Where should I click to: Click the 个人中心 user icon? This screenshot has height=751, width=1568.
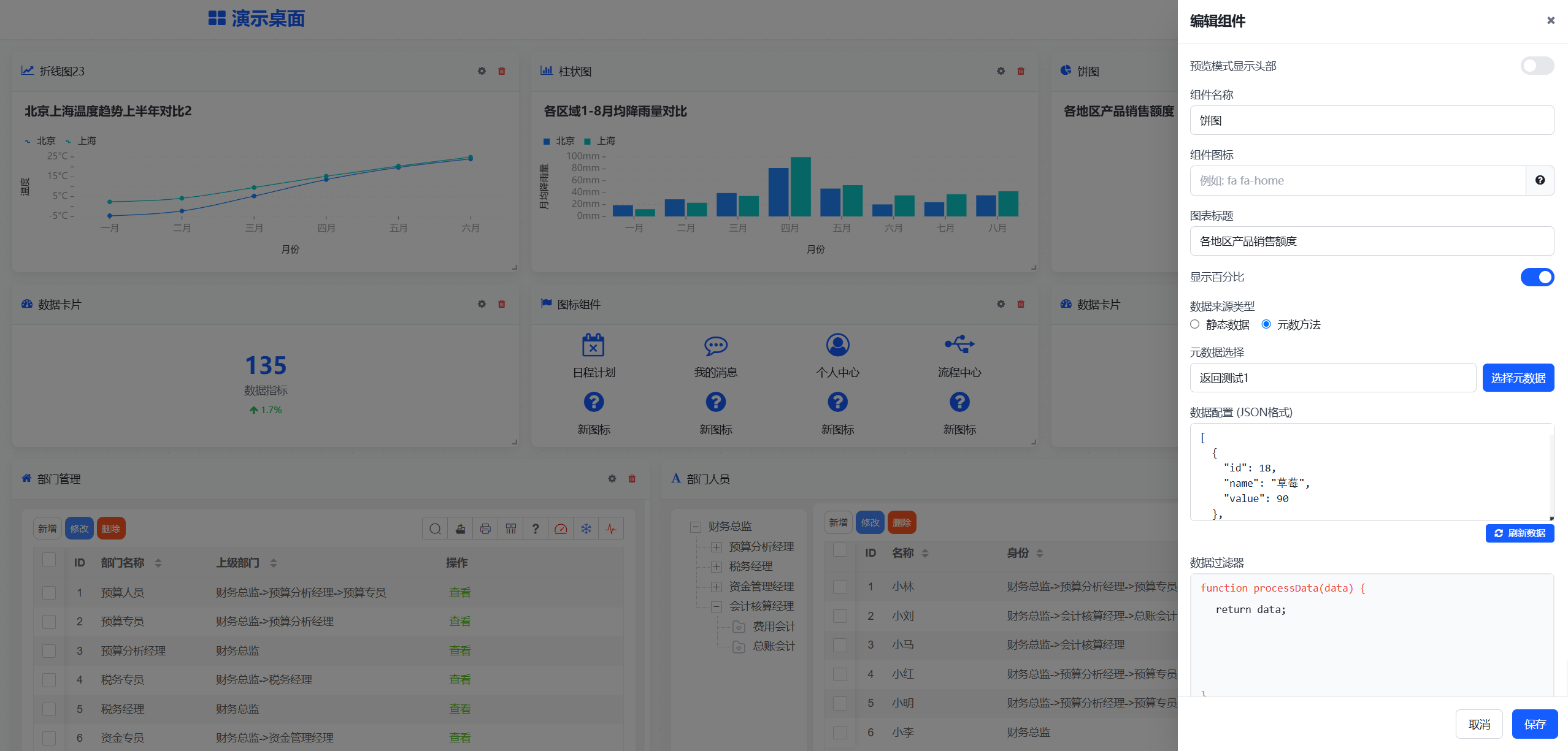pos(837,345)
